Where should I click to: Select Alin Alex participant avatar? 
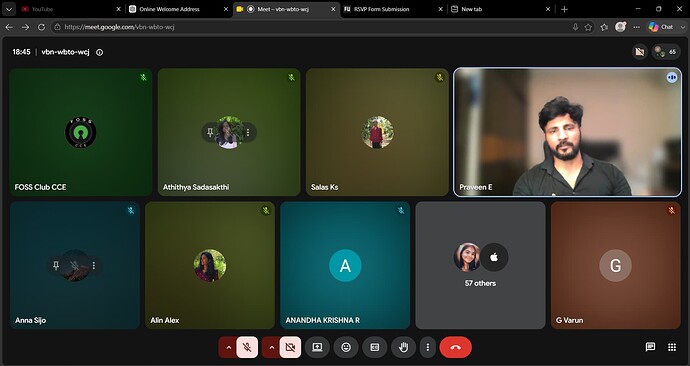(x=210, y=265)
